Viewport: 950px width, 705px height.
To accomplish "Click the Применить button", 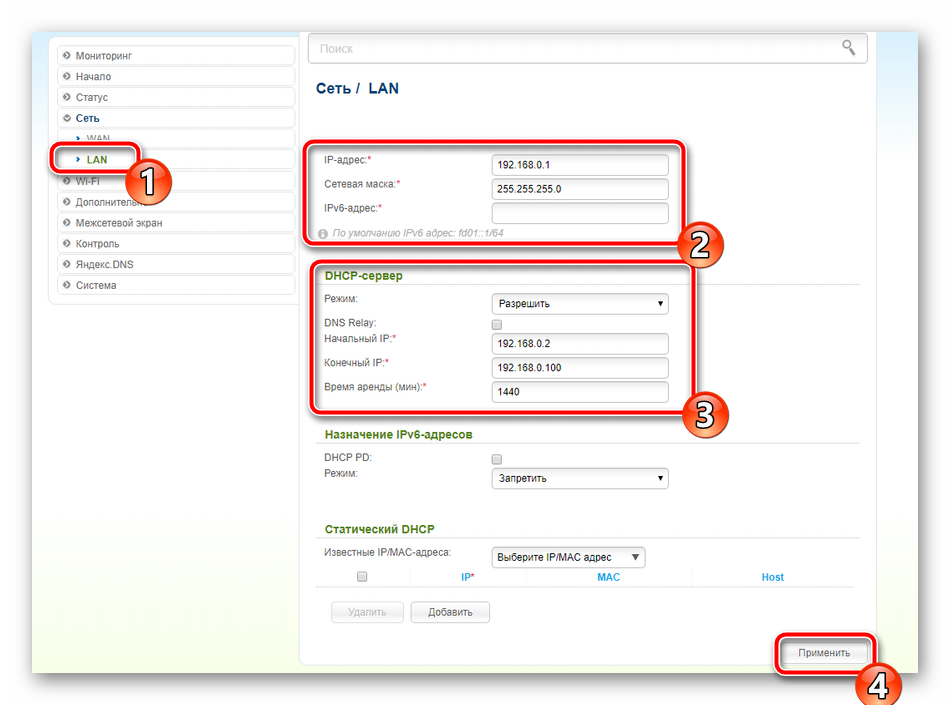I will tap(824, 653).
